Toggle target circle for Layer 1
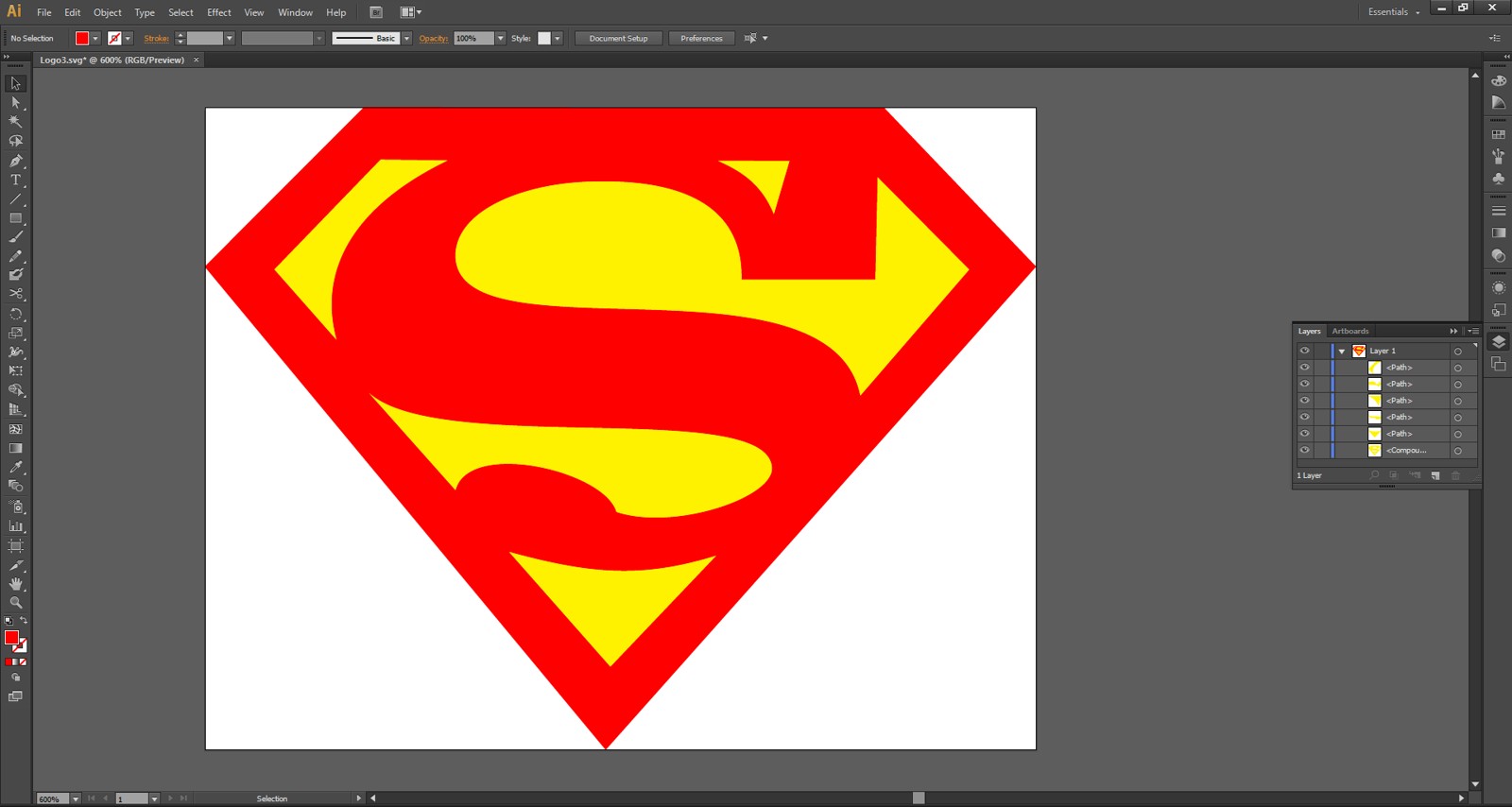This screenshot has height=807, width=1512. pyautogui.click(x=1458, y=352)
